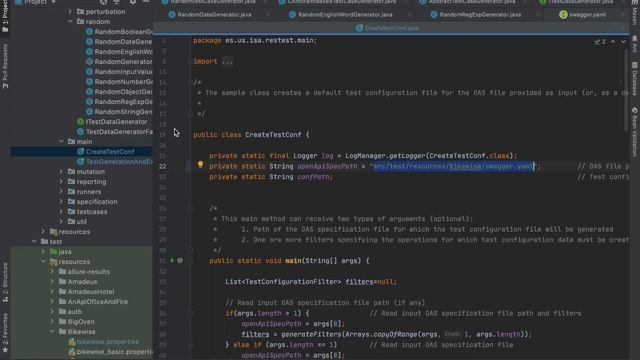Select the AnApiOfIceAndFire folder

tap(93, 302)
